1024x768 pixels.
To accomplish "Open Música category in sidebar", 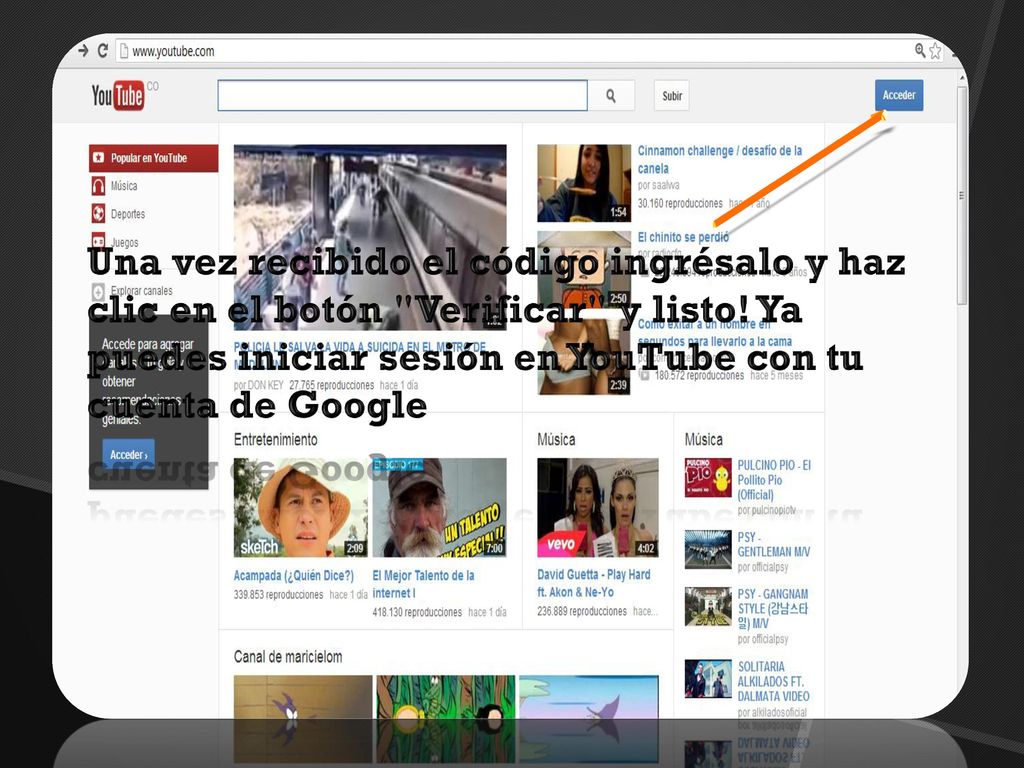I will click(x=123, y=186).
